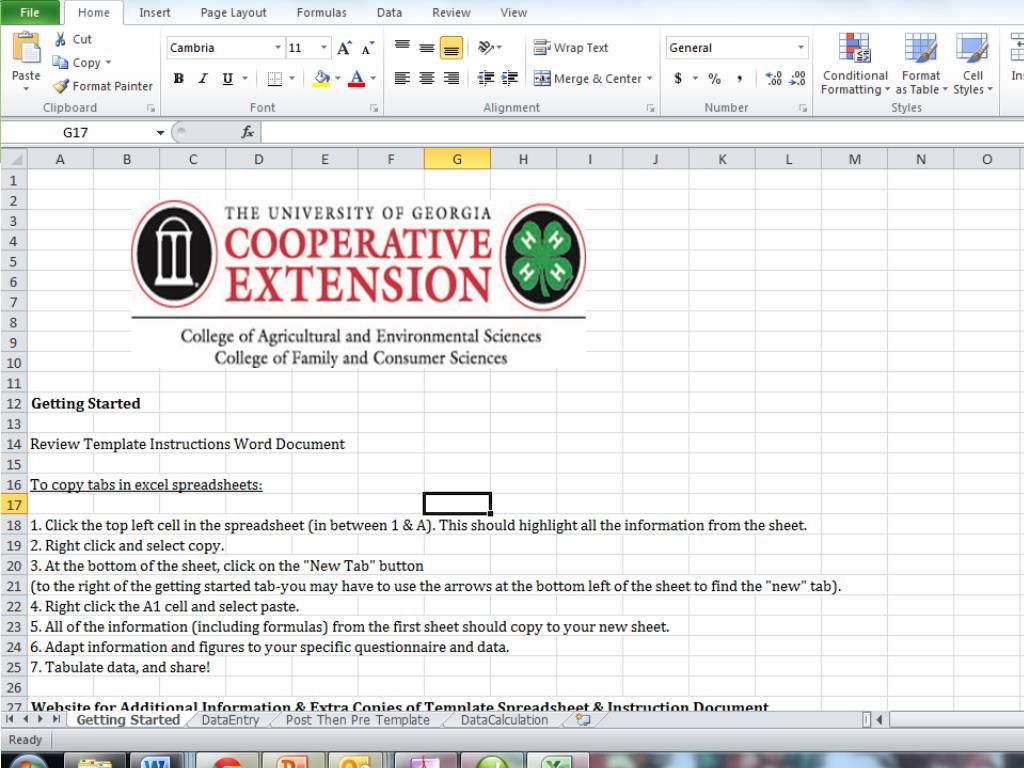Switch to the Data ribbon tab
The height and width of the screenshot is (768, 1024).
pos(389,12)
